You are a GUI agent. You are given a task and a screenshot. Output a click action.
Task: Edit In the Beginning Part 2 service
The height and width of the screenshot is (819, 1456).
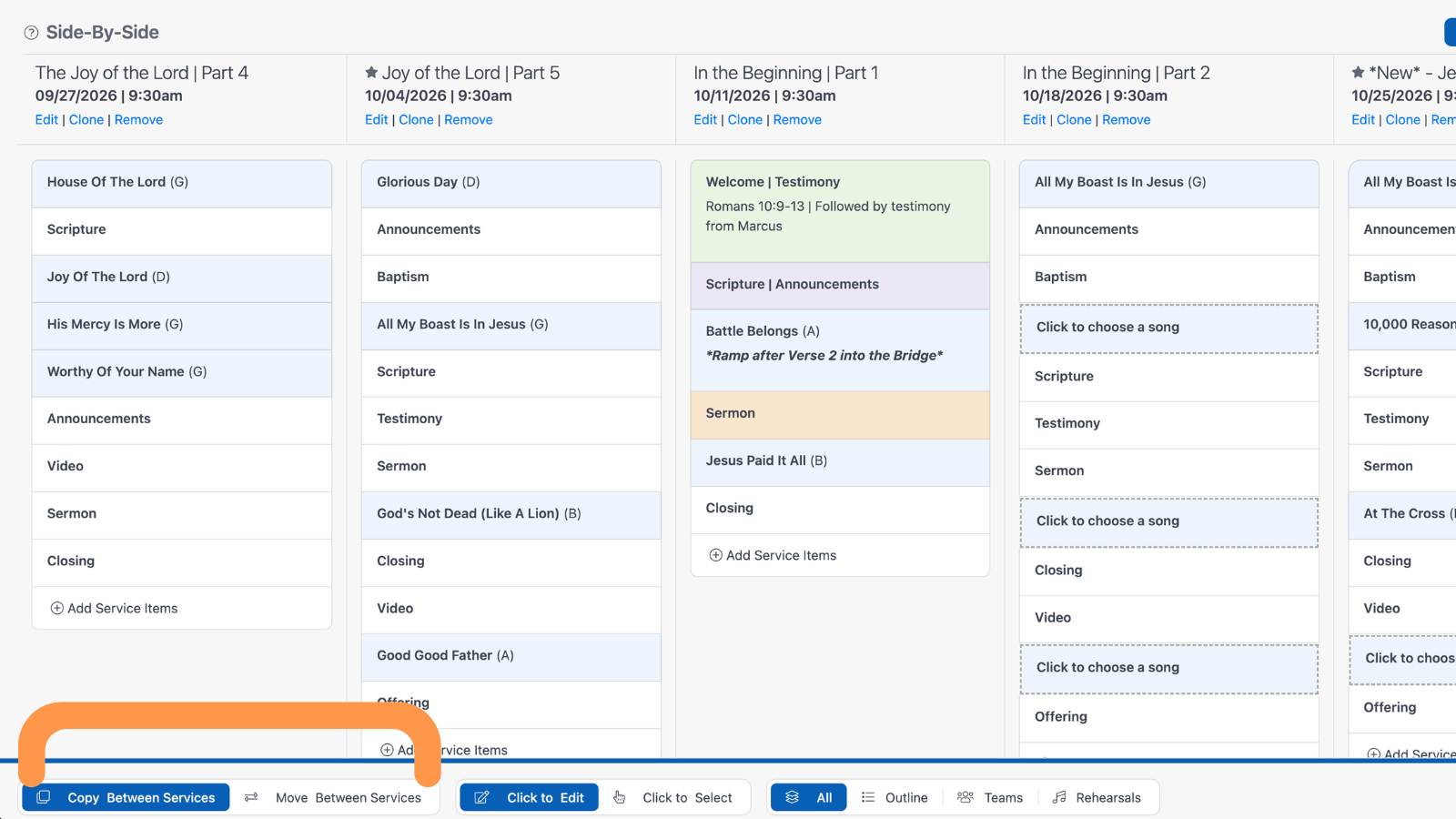[x=1034, y=119]
